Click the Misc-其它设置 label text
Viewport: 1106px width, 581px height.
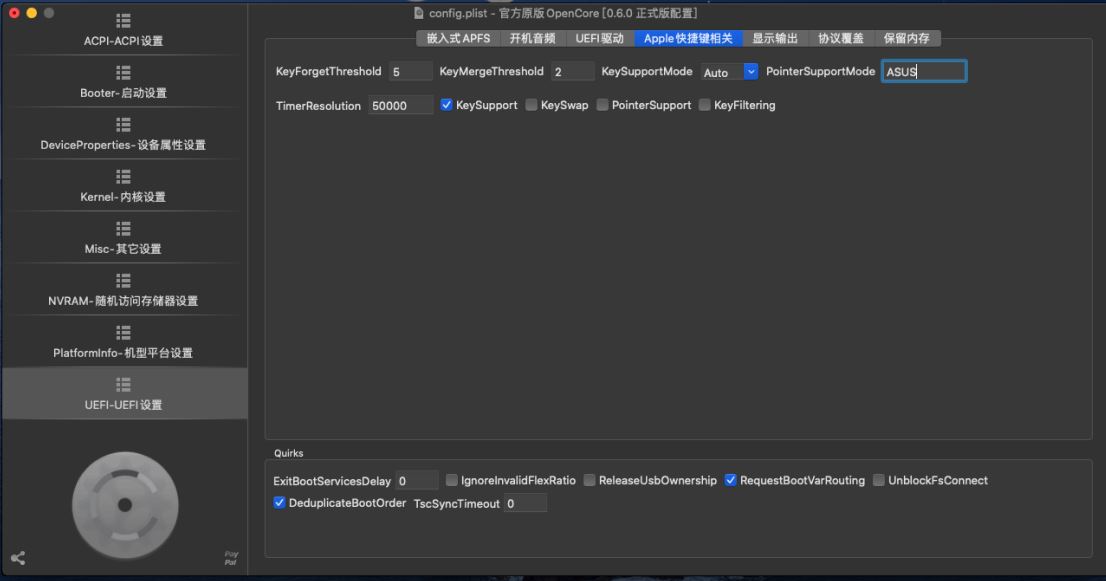pos(123,249)
